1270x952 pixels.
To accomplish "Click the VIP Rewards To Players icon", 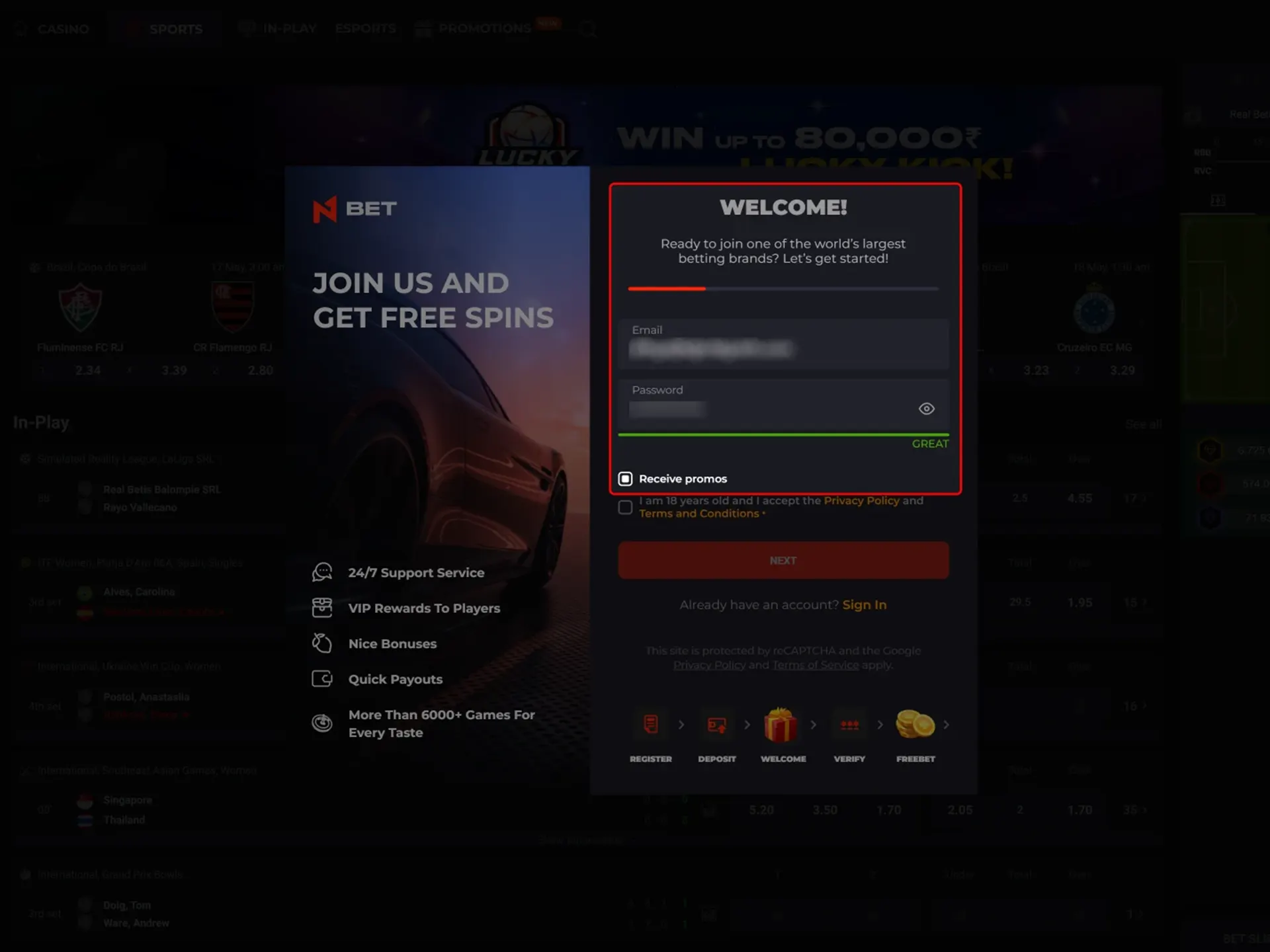I will (x=322, y=607).
